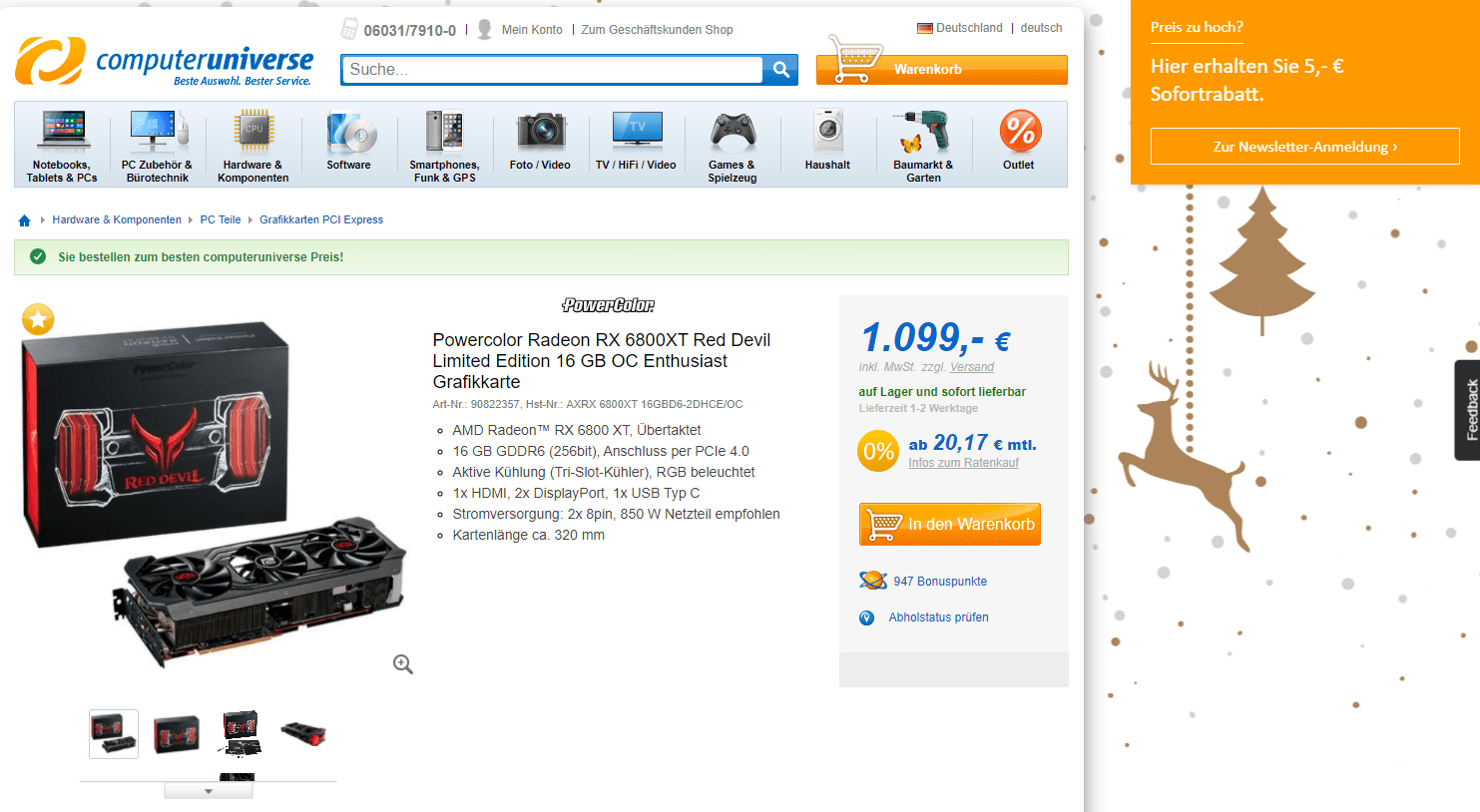Screen dimensions: 1480x812
Task: Zoom product image with magnifier icon
Action: (x=403, y=664)
